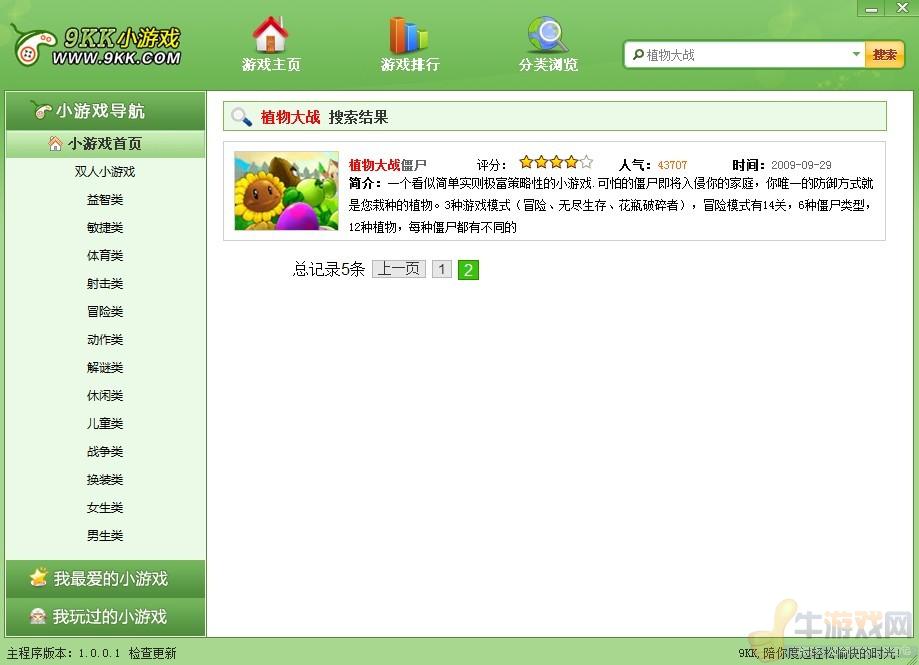Viewport: 919px width, 665px height.
Task: Click the magnifier icon in search box
Action: [x=638, y=55]
